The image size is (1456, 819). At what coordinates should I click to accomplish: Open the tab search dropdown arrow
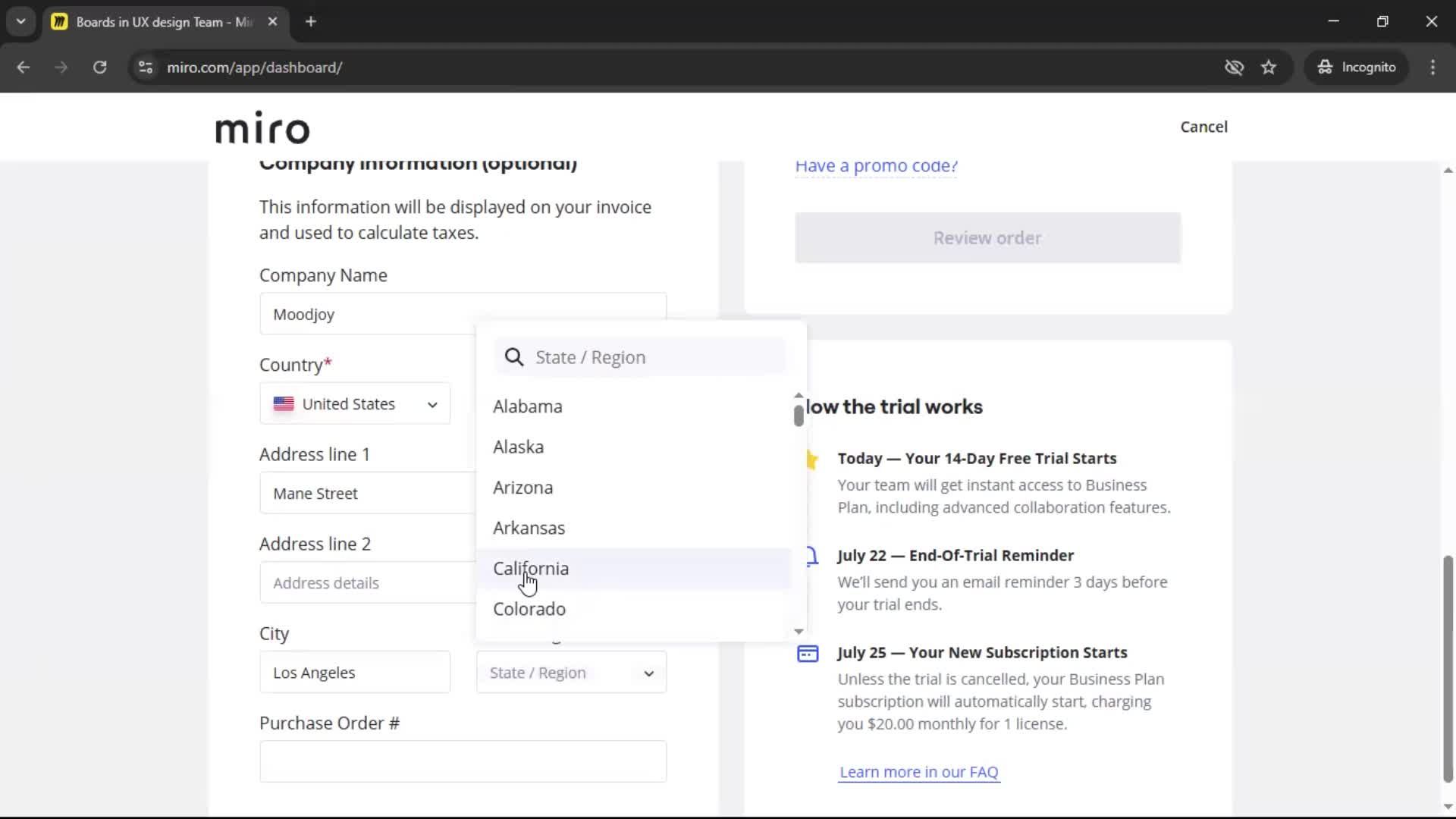coord(21,21)
